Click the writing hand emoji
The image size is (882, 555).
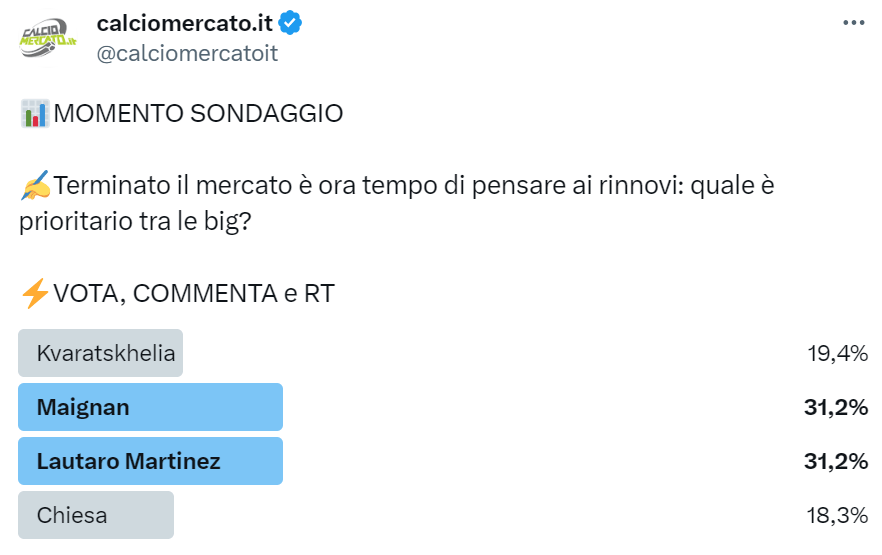click(34, 186)
